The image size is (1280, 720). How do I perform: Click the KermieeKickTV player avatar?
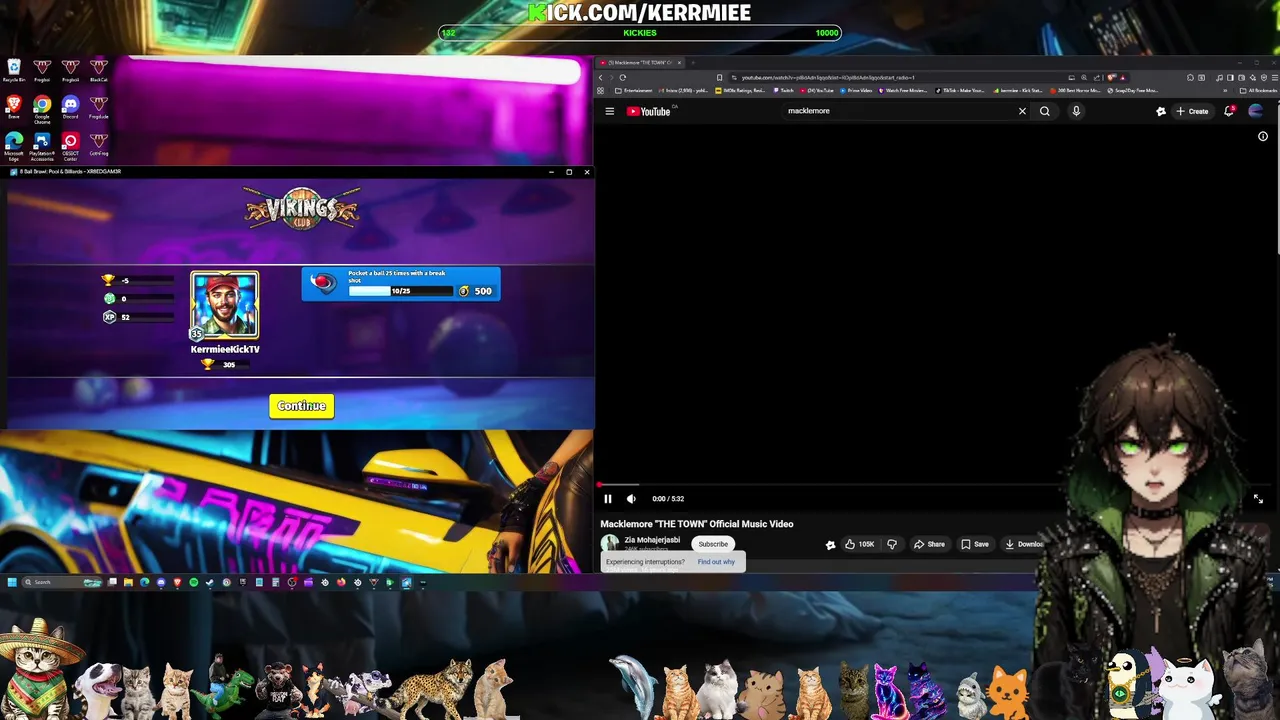point(225,306)
